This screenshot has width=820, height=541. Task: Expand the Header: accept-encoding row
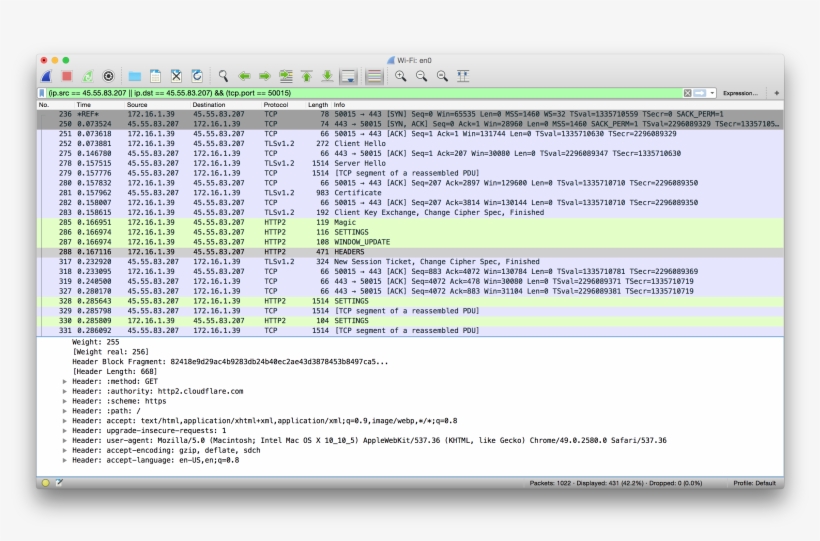[65, 450]
